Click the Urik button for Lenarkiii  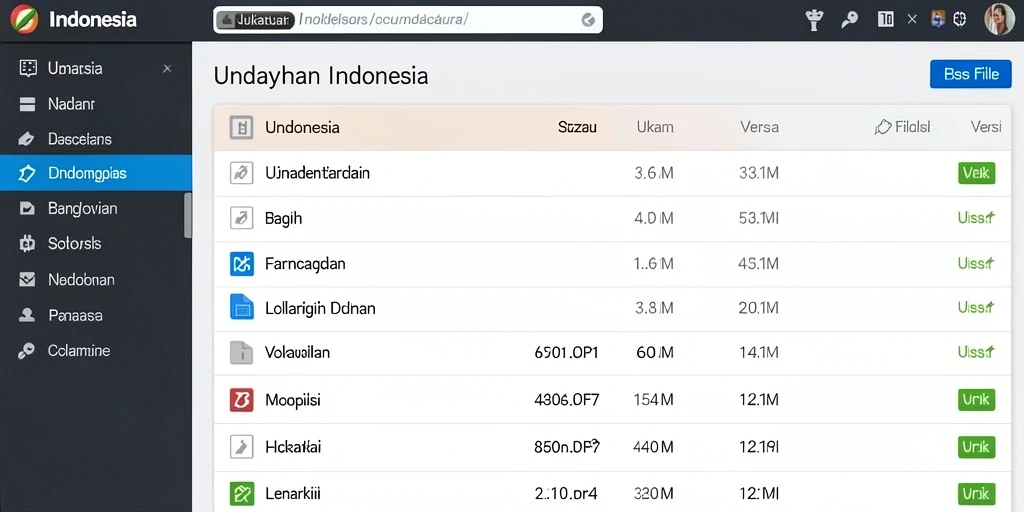coord(976,493)
